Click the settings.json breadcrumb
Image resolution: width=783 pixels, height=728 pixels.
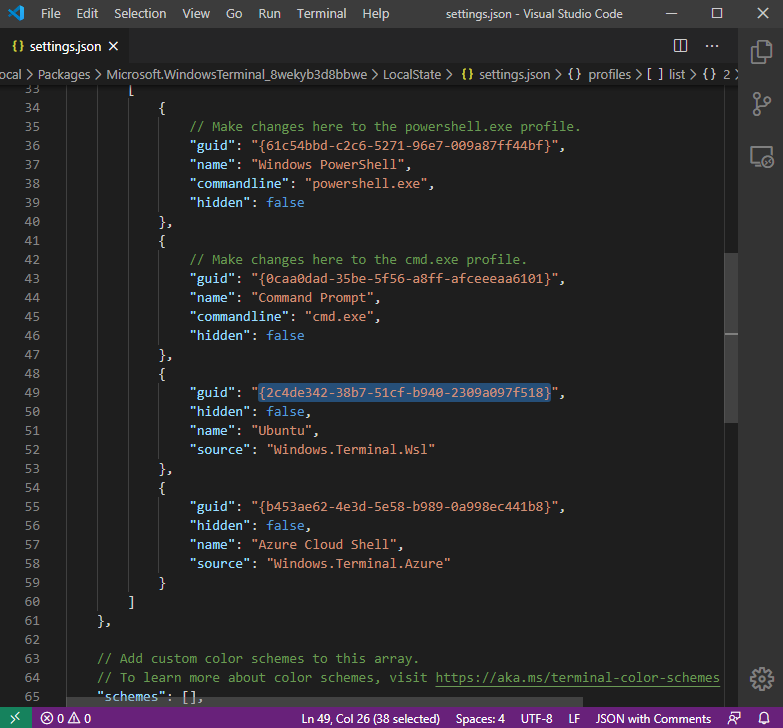coord(505,74)
